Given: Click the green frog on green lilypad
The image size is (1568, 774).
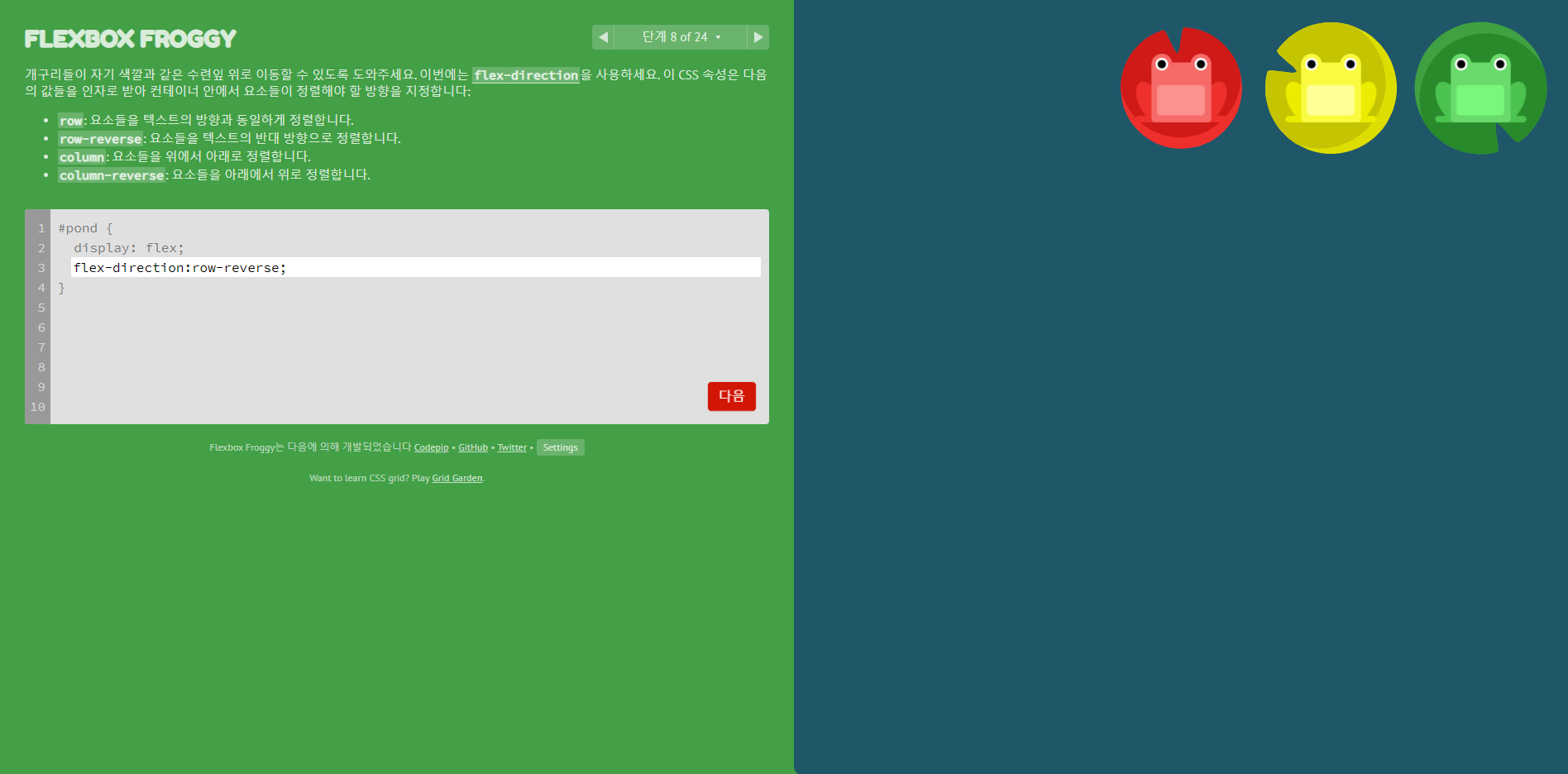Looking at the screenshot, I should coord(1480,88).
